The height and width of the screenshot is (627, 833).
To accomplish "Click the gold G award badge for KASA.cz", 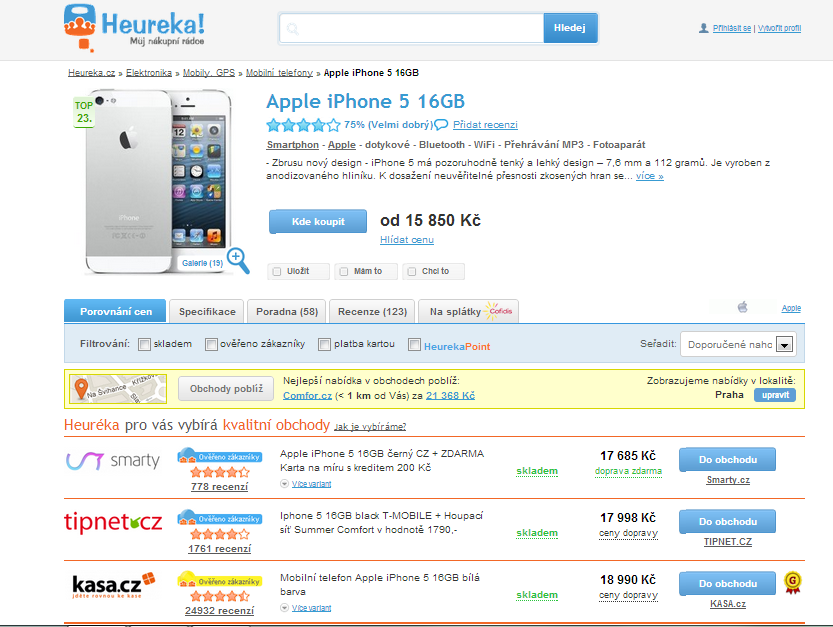I will coord(793,582).
